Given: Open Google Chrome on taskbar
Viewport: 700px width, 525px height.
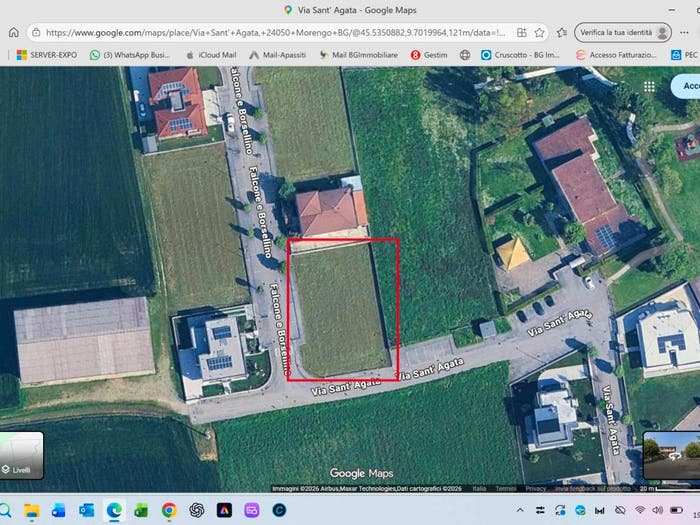Looking at the screenshot, I should [x=169, y=510].
